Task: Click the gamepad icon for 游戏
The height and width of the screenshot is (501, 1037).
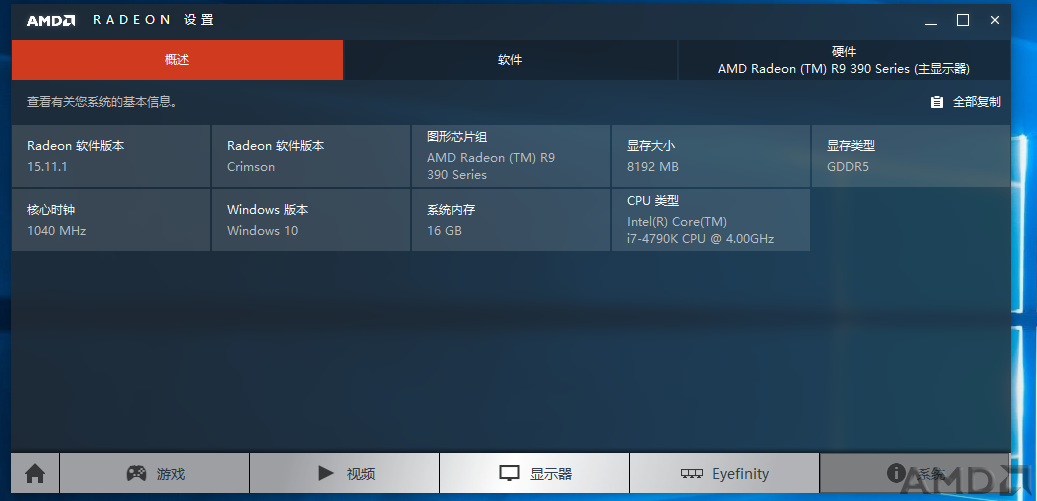Action: (x=136, y=473)
